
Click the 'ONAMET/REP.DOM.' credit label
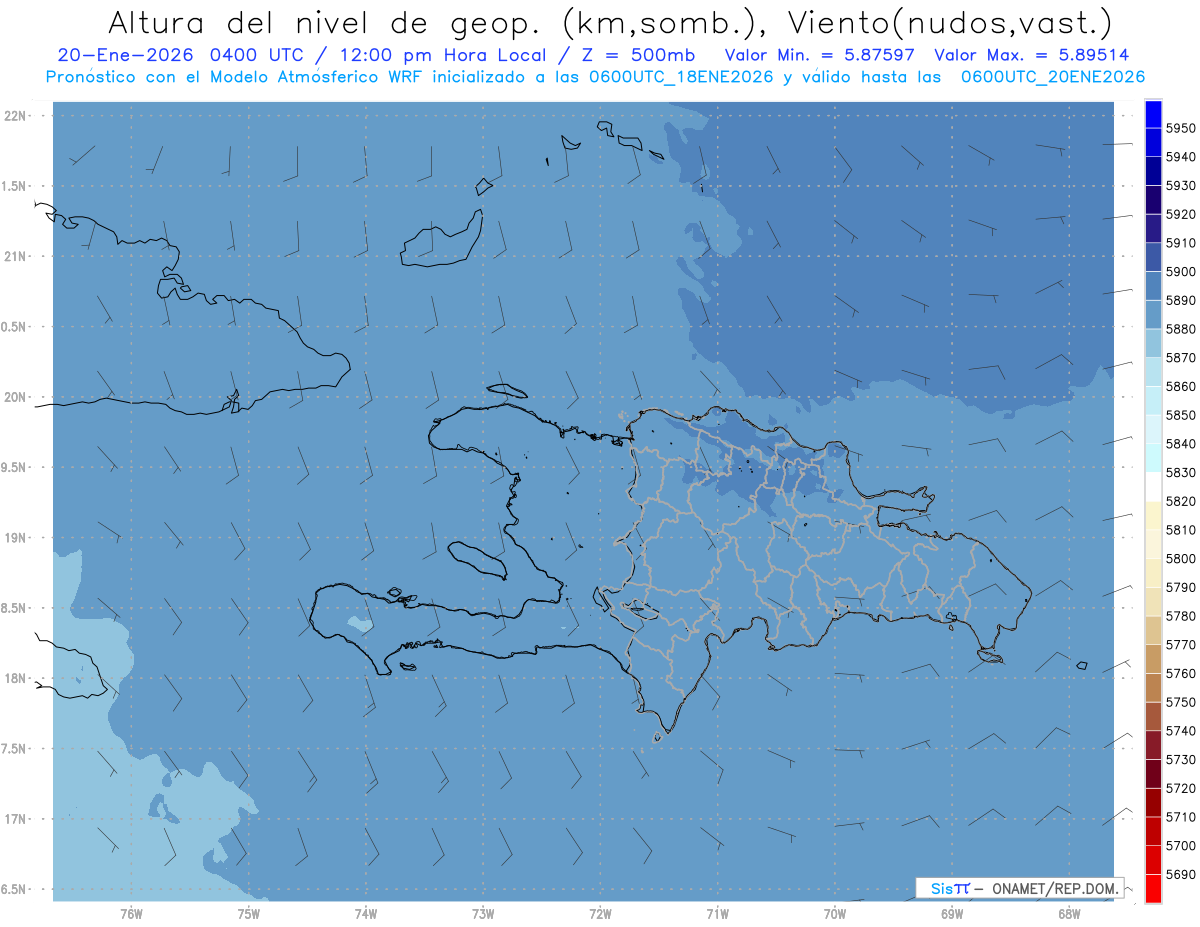pos(1054,888)
